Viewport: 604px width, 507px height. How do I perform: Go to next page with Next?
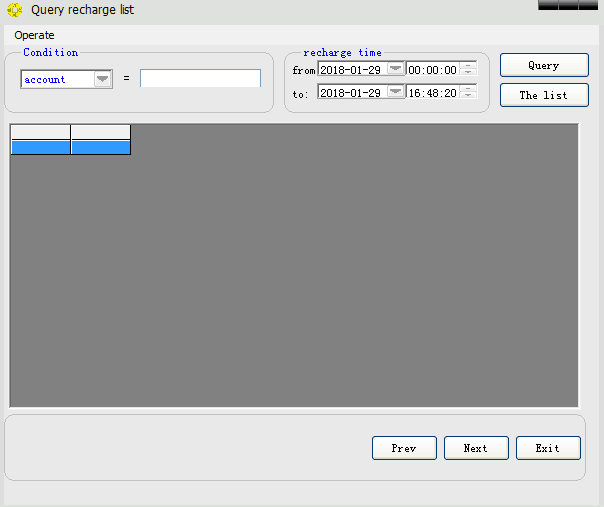tap(476, 448)
